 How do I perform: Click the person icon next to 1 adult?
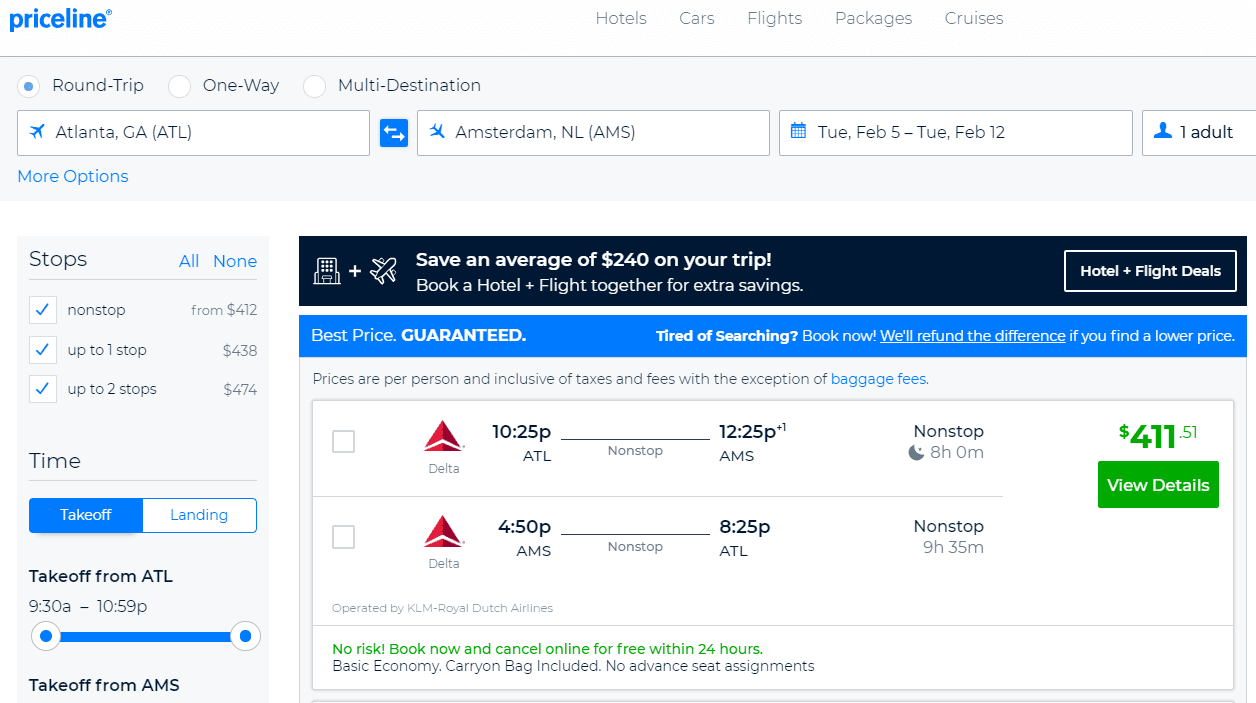pyautogui.click(x=1162, y=131)
